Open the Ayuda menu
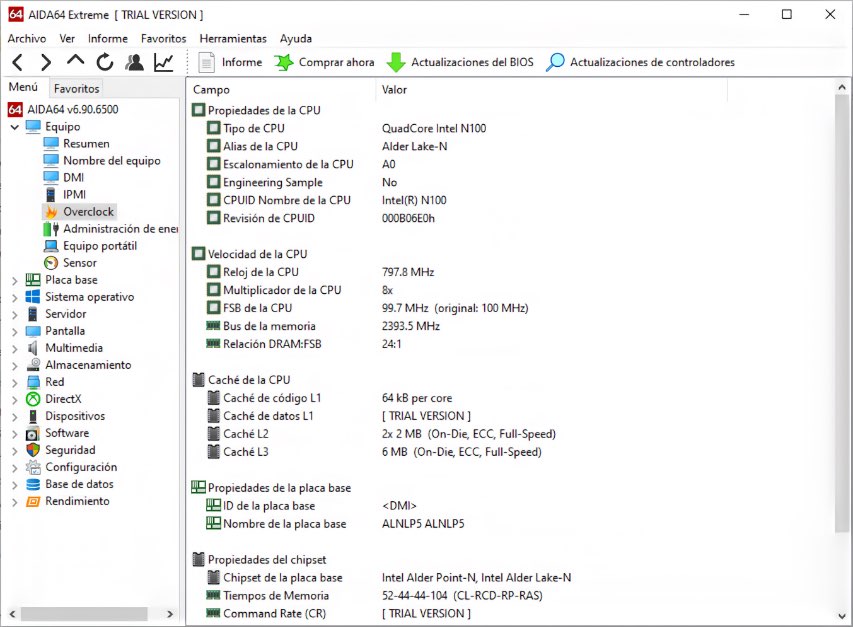Screen dimensions: 853x627 295,39
